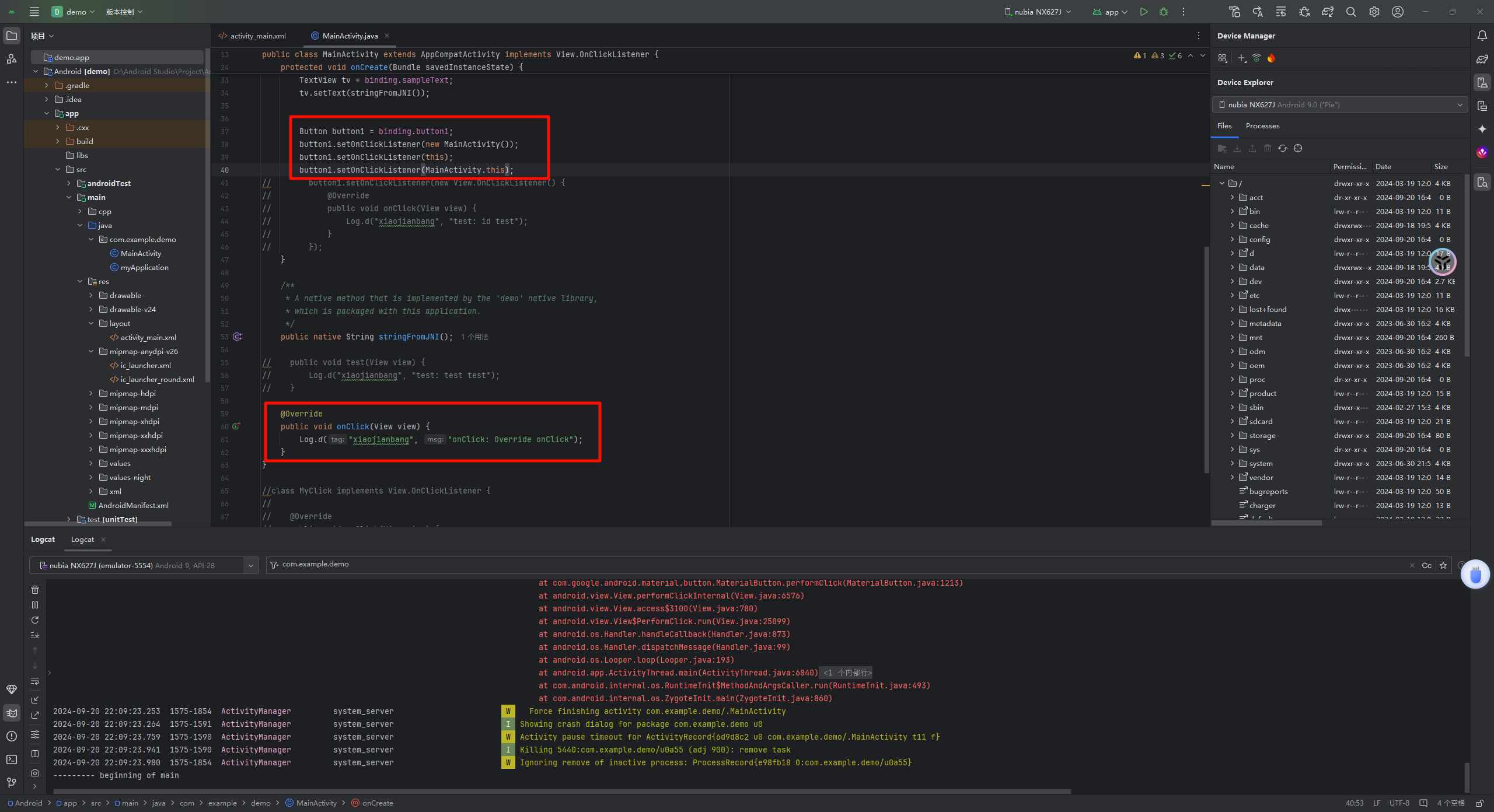This screenshot has width=1494, height=812.
Task: Click Sync Project with Gradle Files icon
Action: pyautogui.click(x=1327, y=12)
